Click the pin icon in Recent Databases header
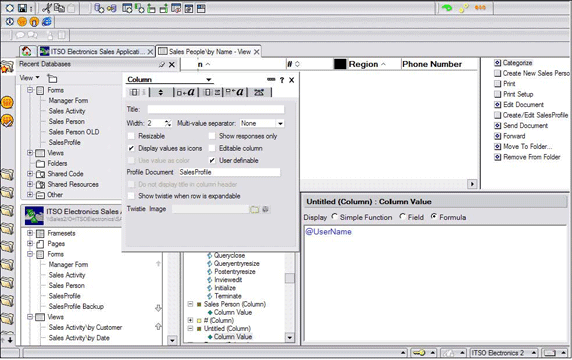 pyautogui.click(x=162, y=65)
